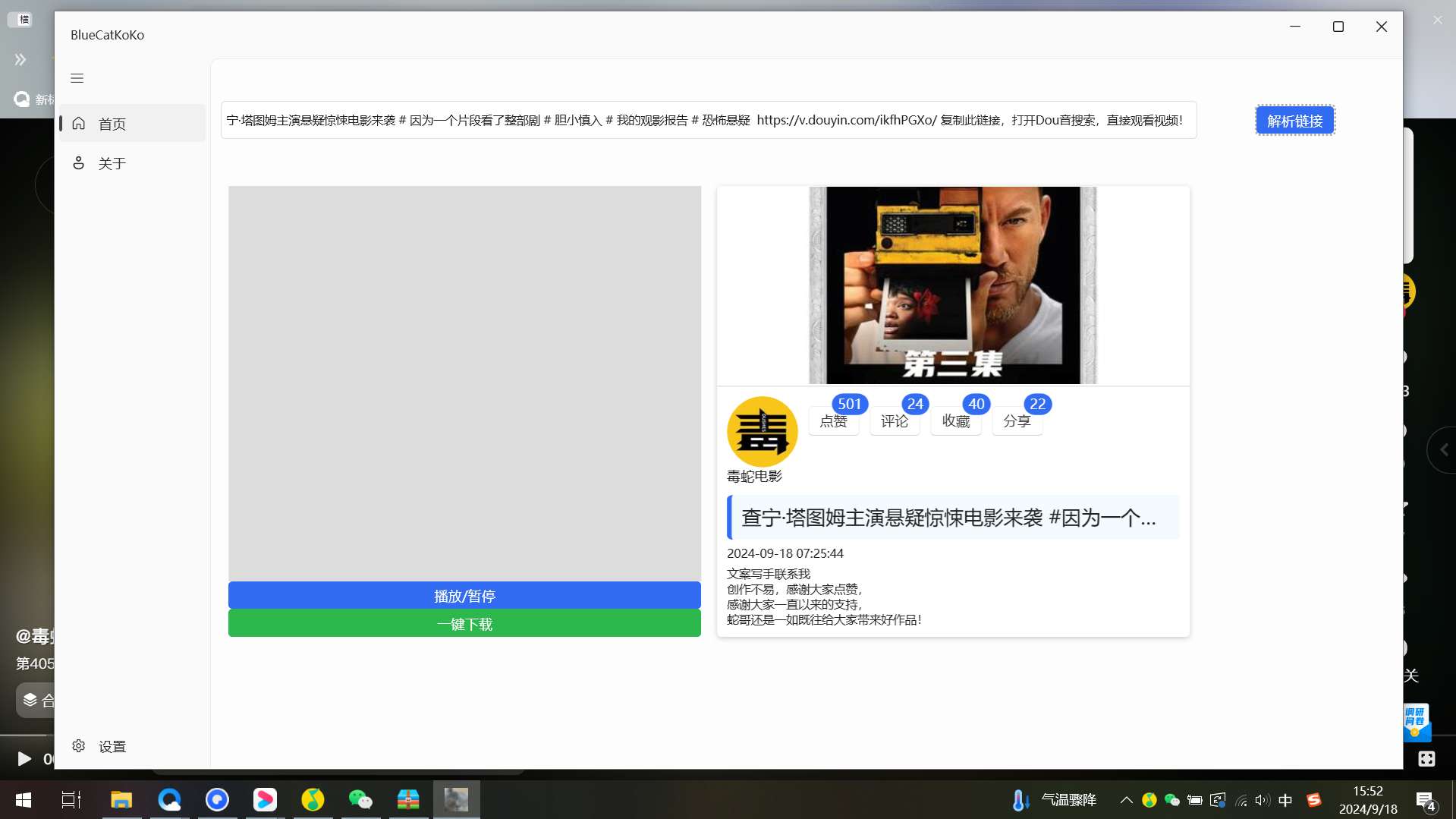The image size is (1456, 819).
Task: Open the 关于 about page
Action: [133, 163]
